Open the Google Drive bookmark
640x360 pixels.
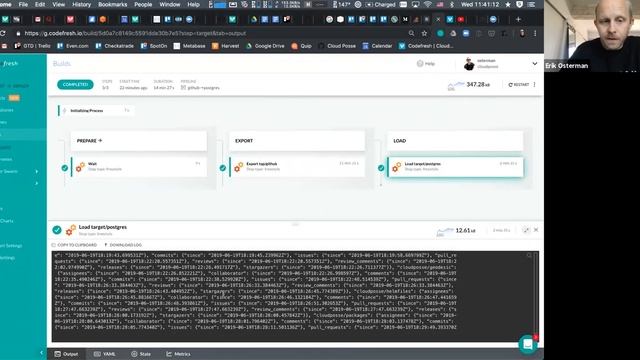[x=265, y=46]
